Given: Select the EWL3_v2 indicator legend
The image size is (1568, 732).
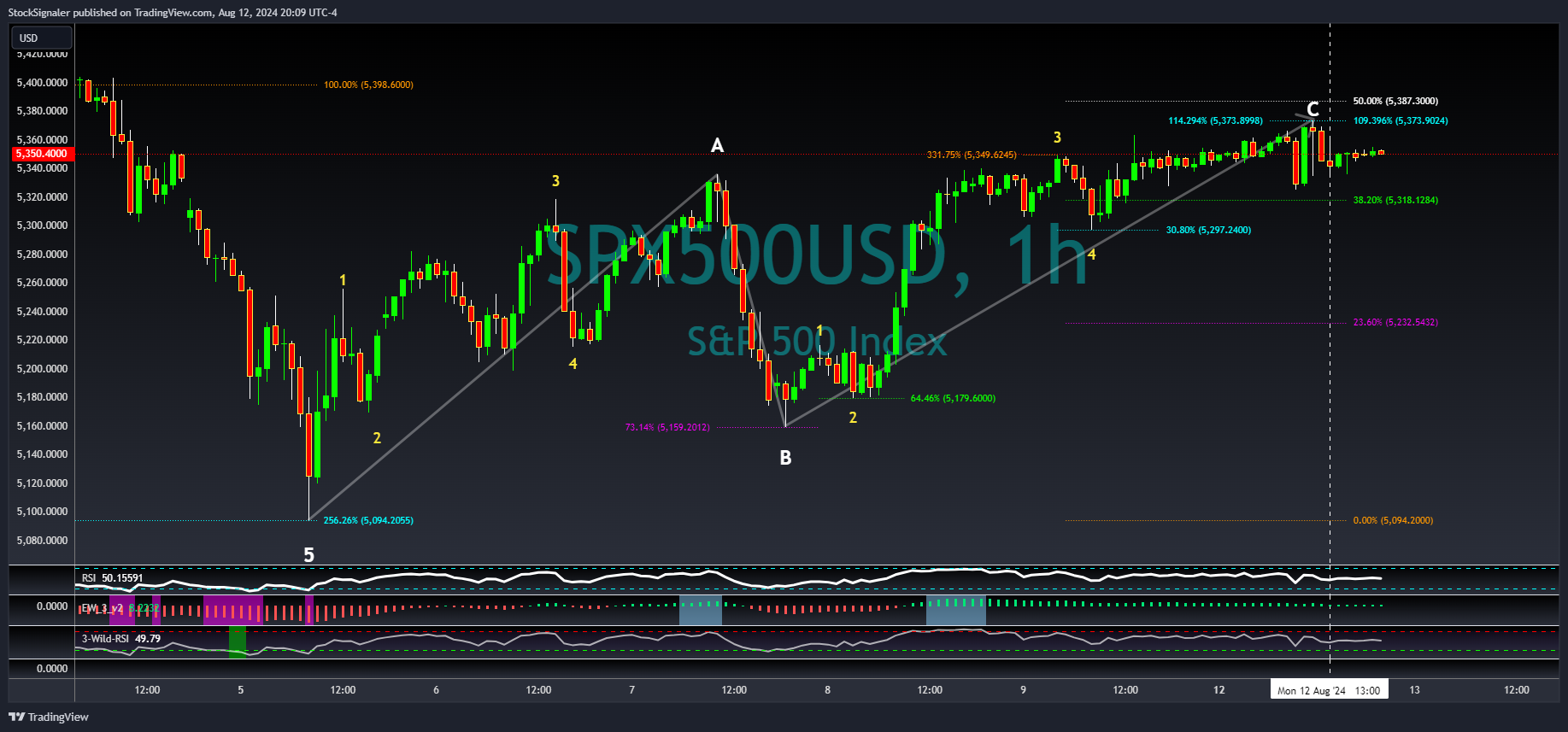Looking at the screenshot, I should 120,608.
